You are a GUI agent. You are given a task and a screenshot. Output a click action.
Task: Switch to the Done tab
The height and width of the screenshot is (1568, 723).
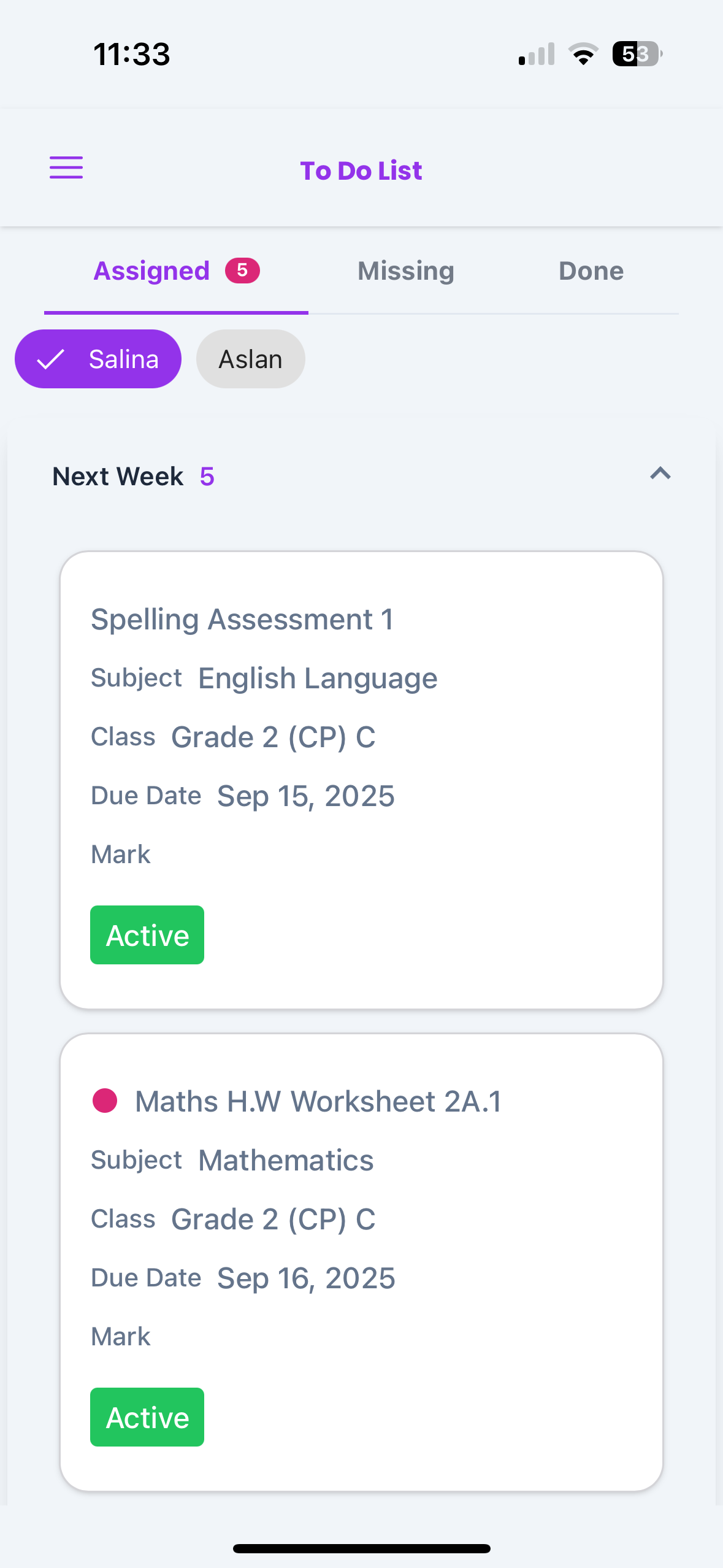591,271
